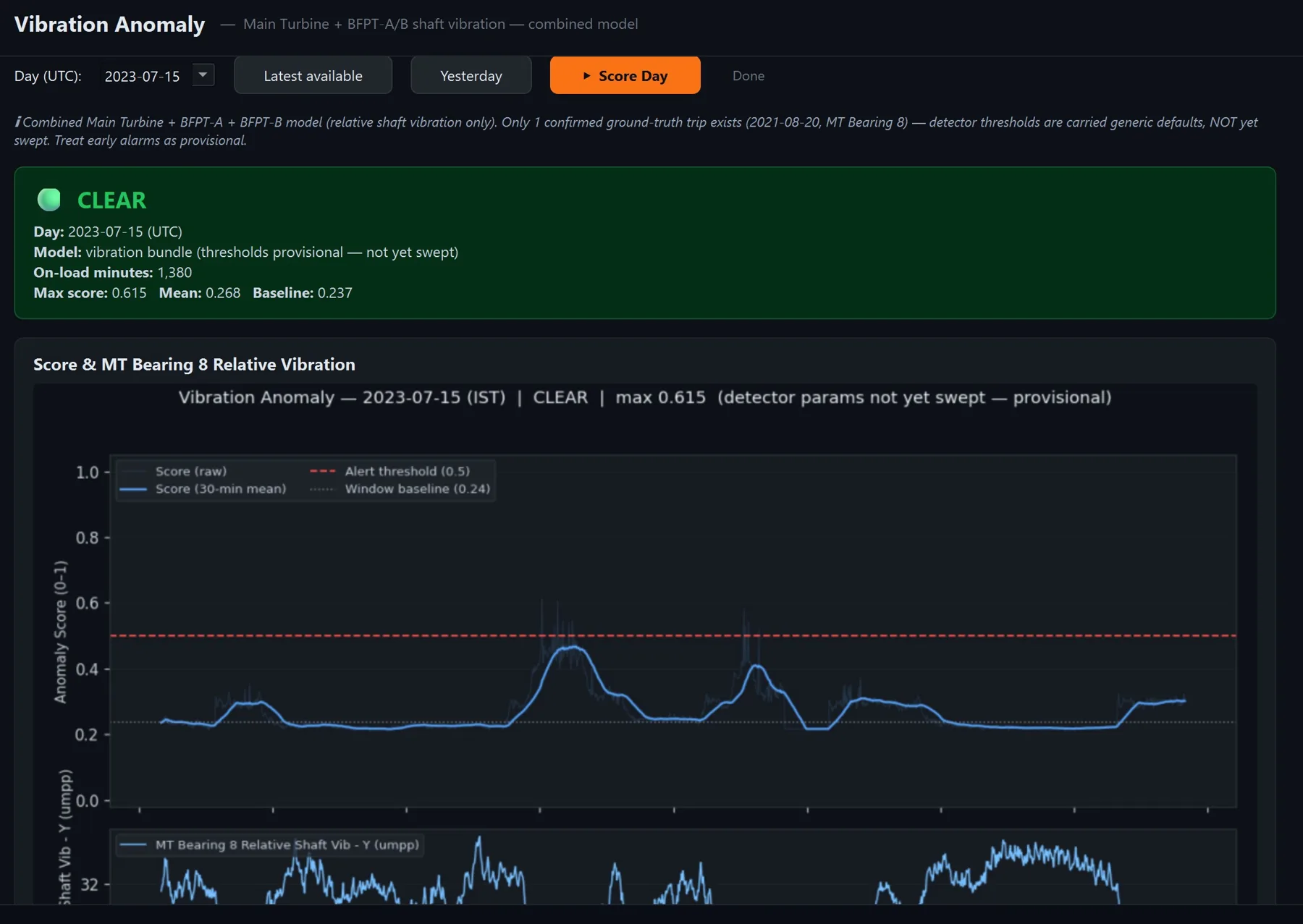This screenshot has width=1303, height=924.
Task: Select the Vibration Anomaly page title
Action: coord(109,24)
